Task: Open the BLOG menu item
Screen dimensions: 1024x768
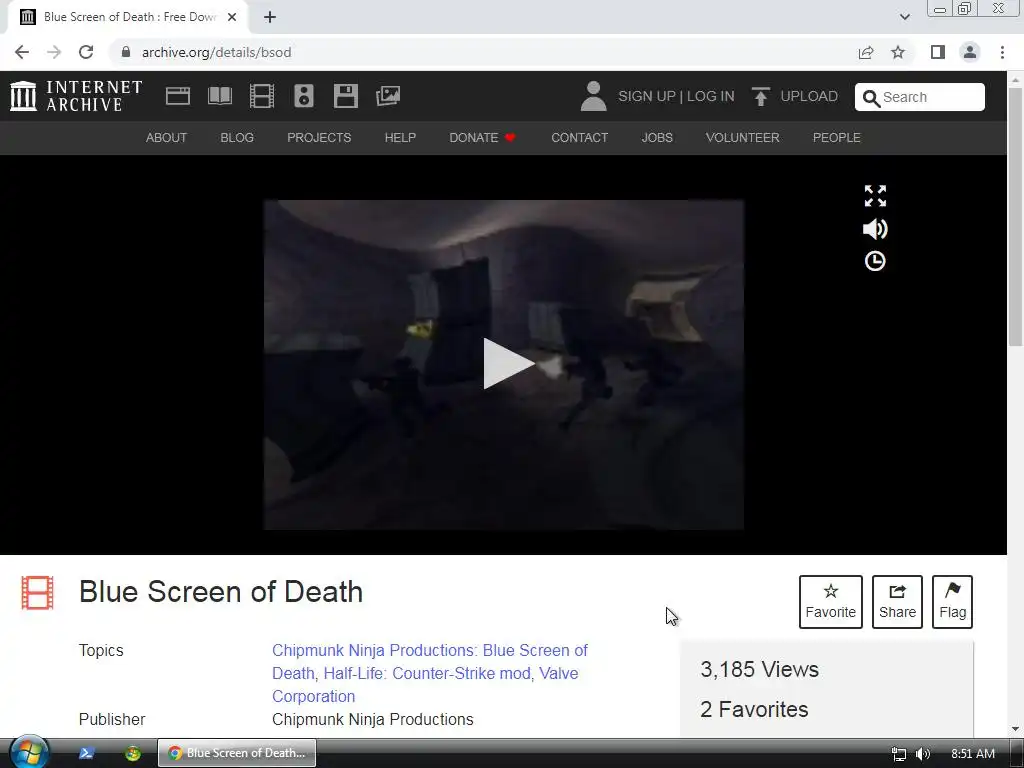Action: tap(237, 138)
